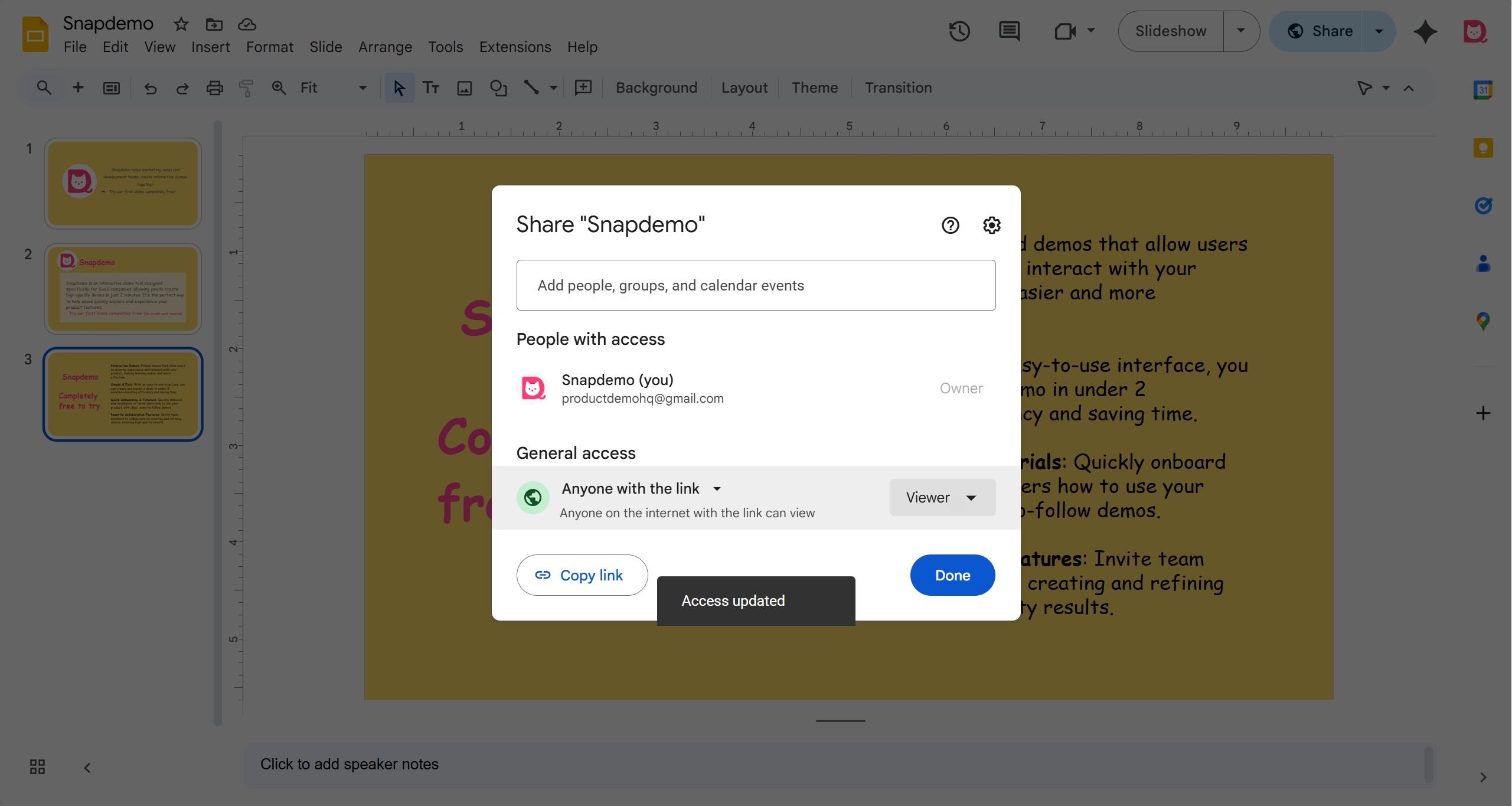Viewport: 1512px width, 806px height.
Task: Click Done to close share dialog
Action: click(x=952, y=575)
